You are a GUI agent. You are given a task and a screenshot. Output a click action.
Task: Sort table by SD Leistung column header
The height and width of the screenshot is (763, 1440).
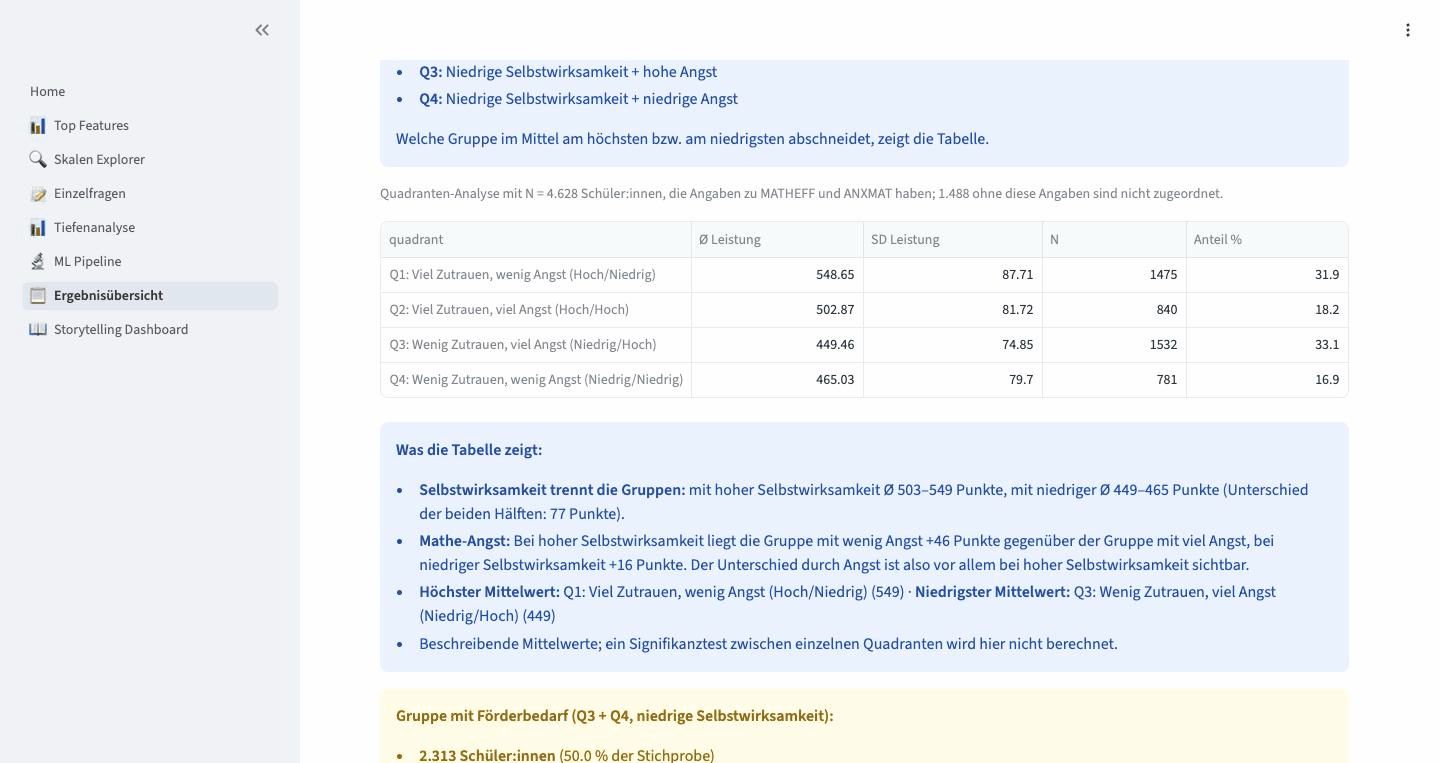point(953,240)
